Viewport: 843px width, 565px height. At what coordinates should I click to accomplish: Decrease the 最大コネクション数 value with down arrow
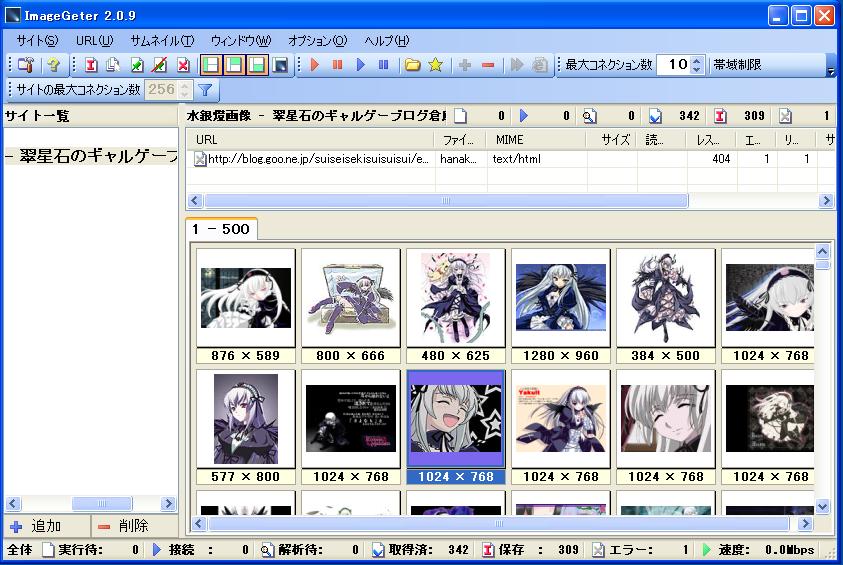697,70
